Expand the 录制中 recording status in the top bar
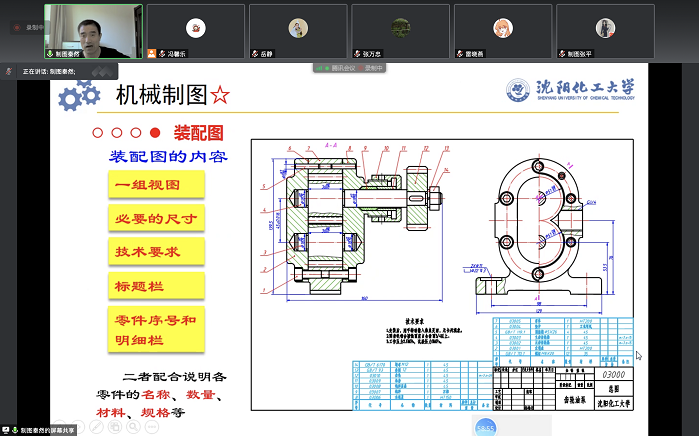Image resolution: width=699 pixels, height=436 pixels. [374, 68]
